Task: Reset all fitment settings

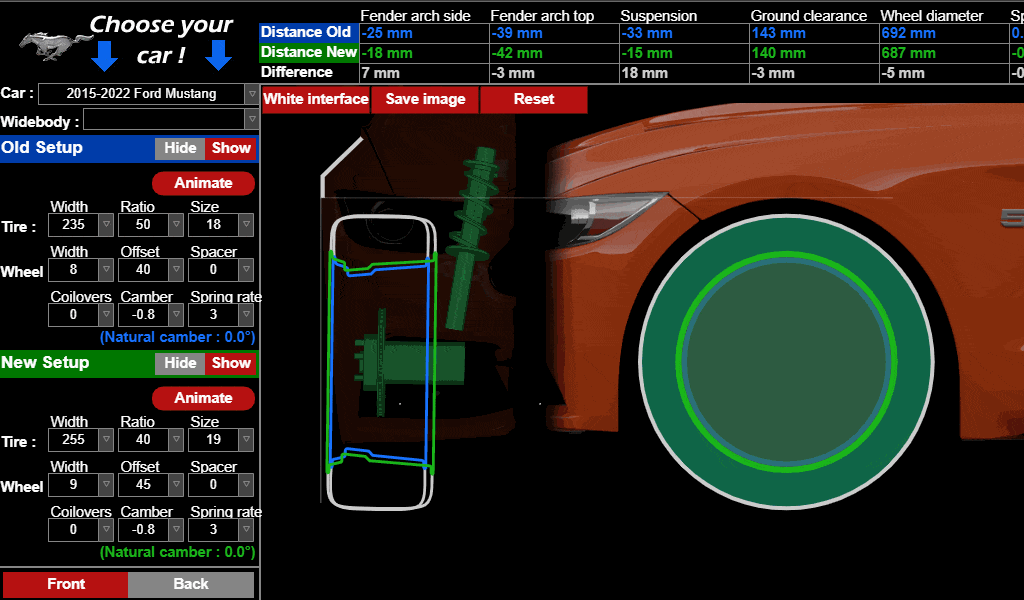Action: 533,99
